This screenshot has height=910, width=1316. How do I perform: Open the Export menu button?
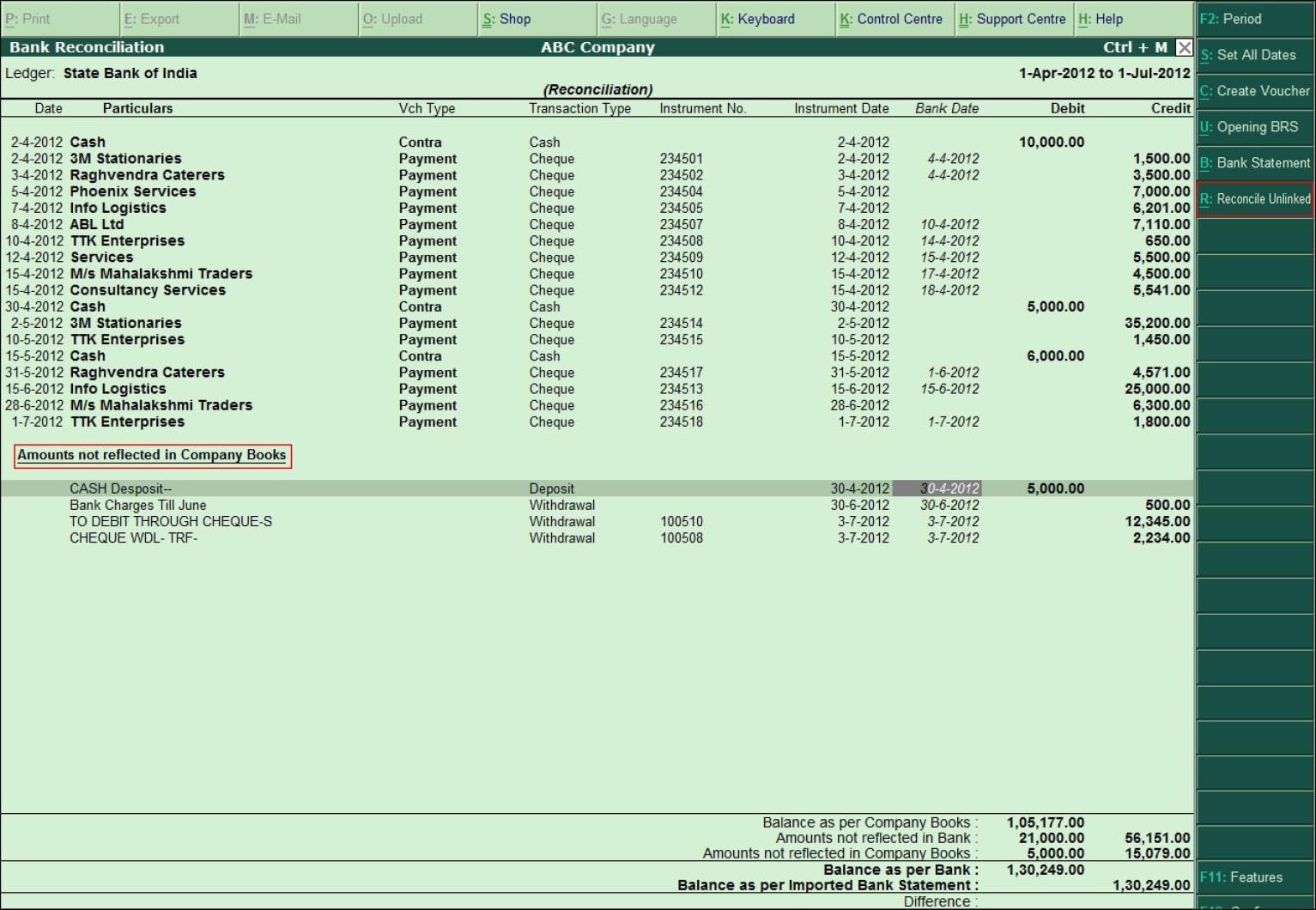coord(179,19)
